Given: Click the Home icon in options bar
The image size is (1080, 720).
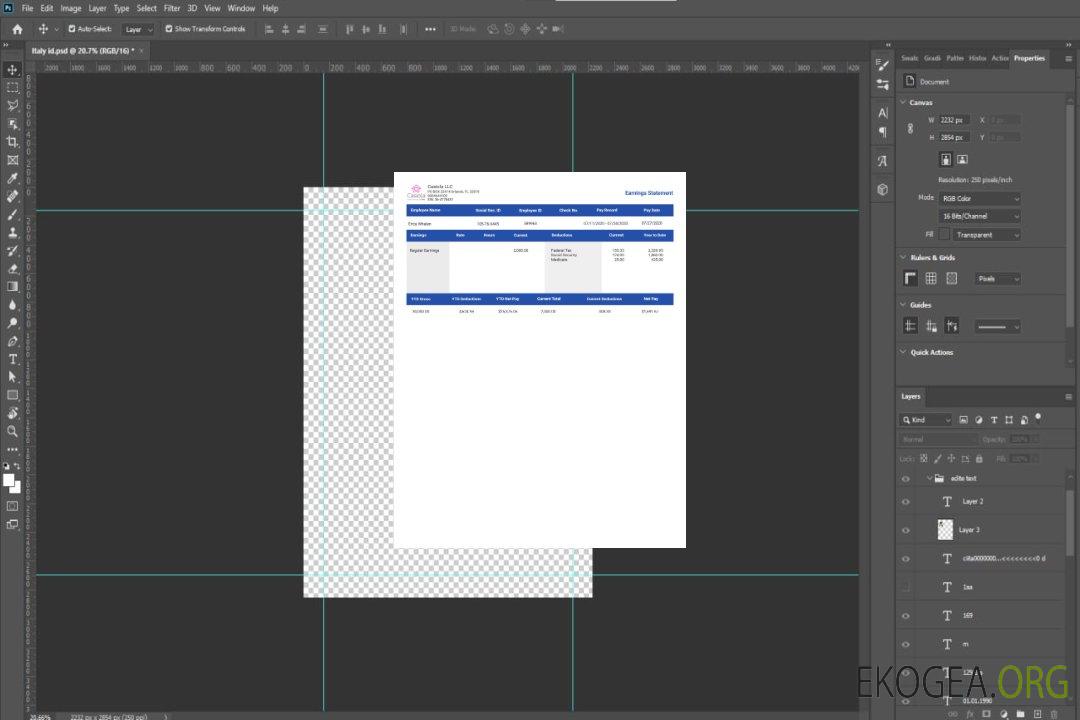Looking at the screenshot, I should click(17, 29).
